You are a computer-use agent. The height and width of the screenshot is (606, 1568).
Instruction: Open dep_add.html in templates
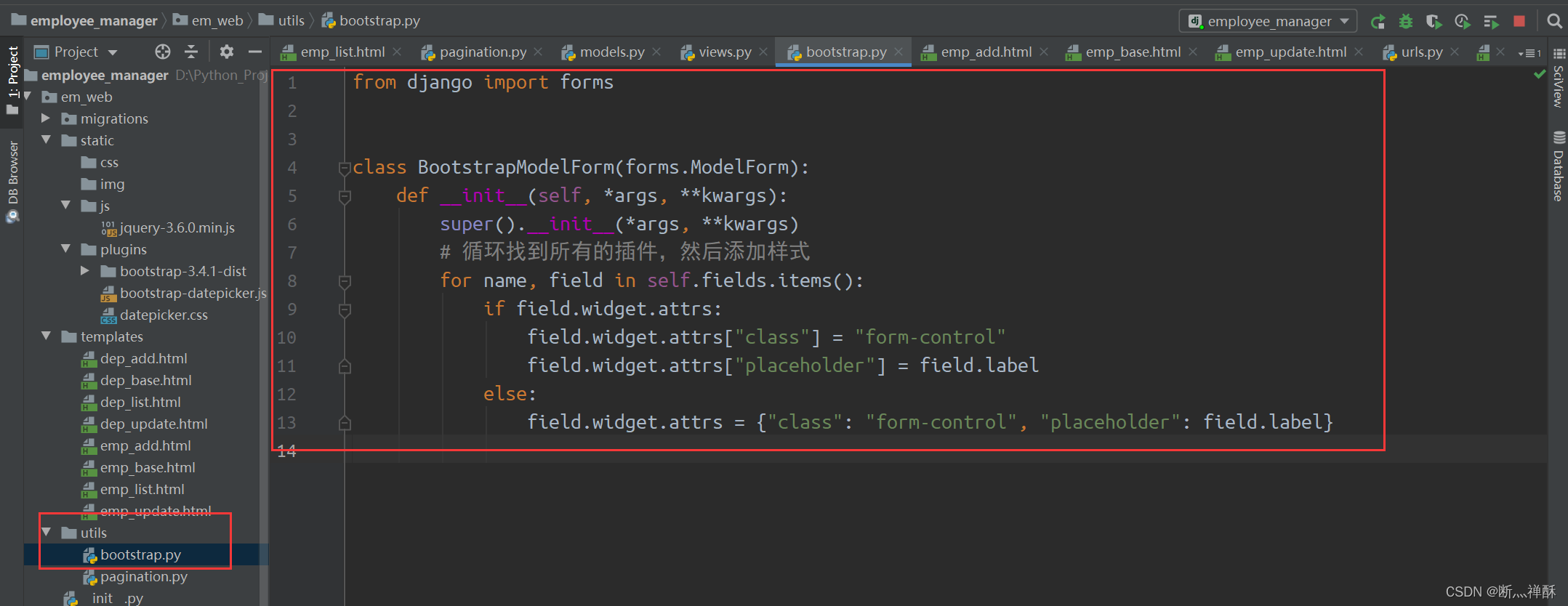point(134,358)
